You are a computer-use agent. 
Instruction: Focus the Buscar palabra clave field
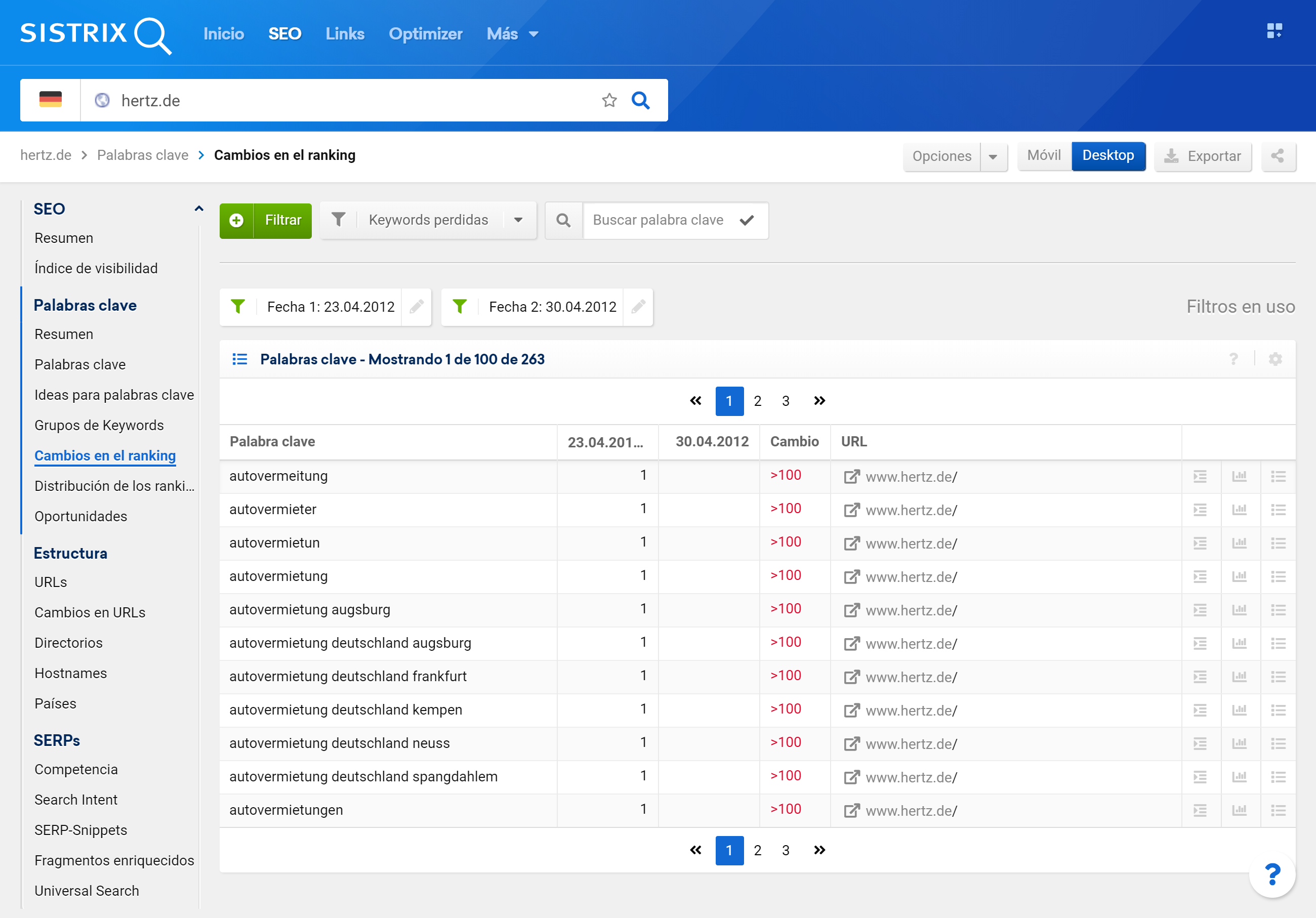point(657,220)
